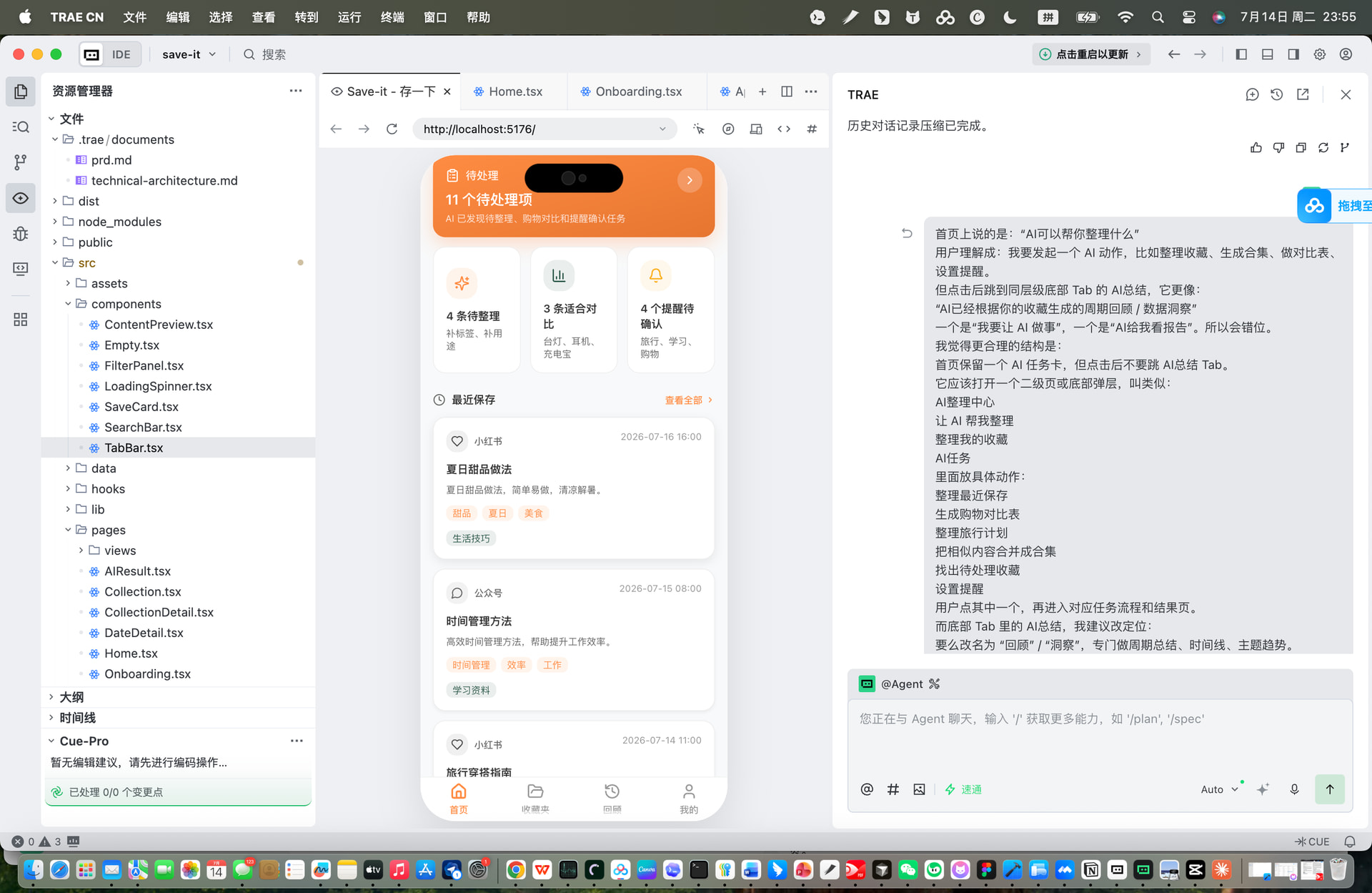Toggle IDE mode switch
The image size is (1372, 893).
[109, 54]
